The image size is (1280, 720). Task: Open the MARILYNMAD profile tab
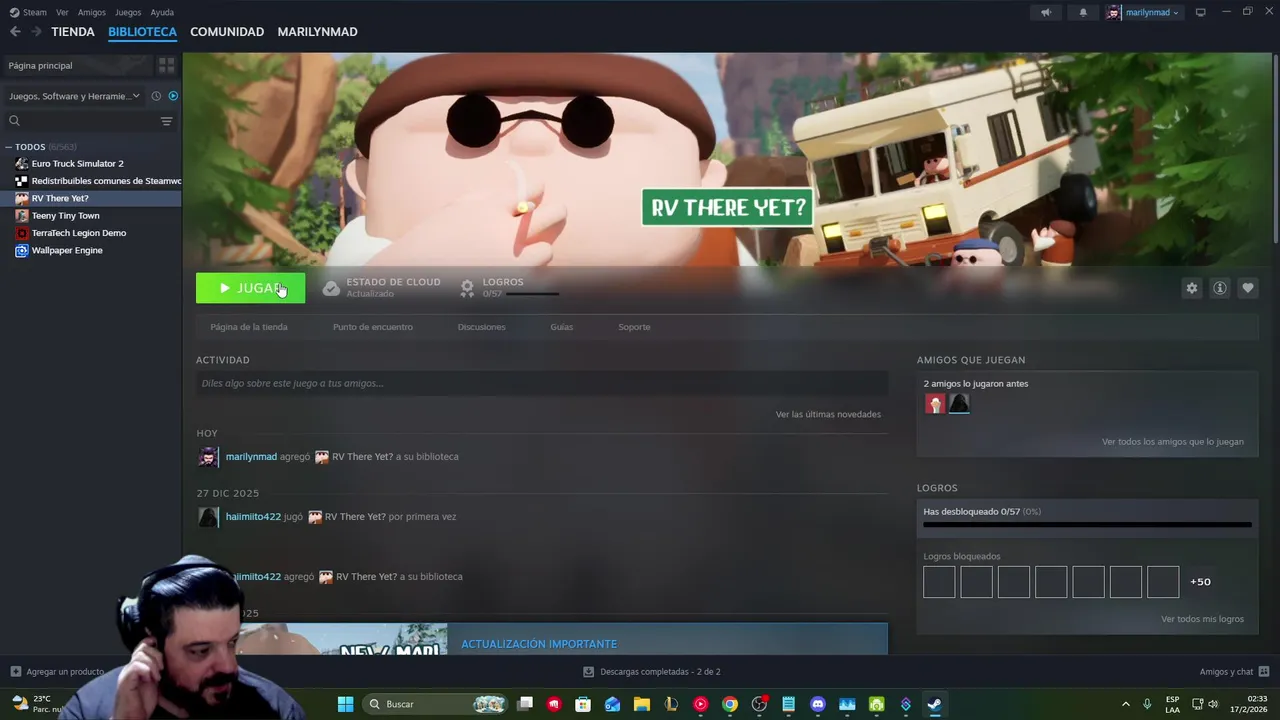pyautogui.click(x=317, y=32)
